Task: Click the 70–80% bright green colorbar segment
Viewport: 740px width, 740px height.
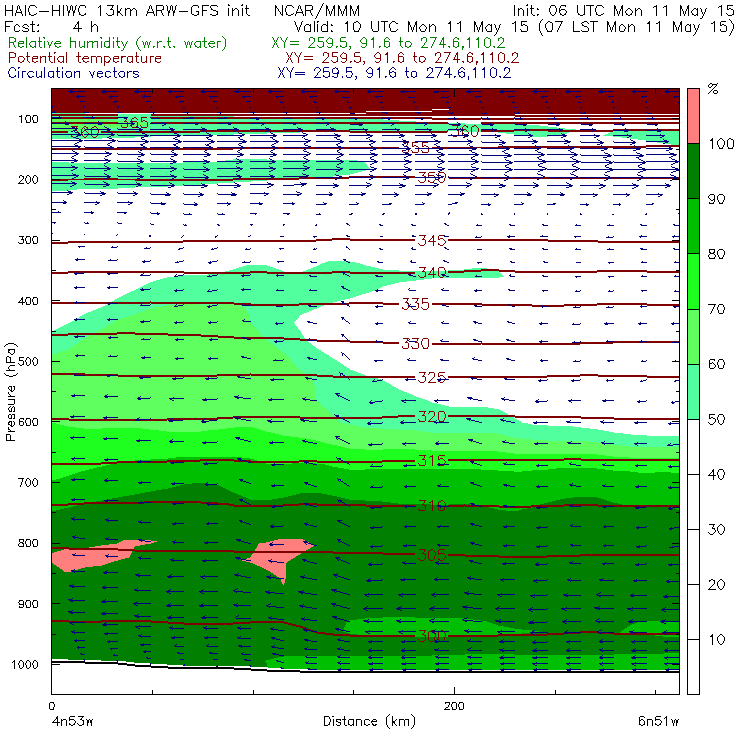Action: click(693, 281)
